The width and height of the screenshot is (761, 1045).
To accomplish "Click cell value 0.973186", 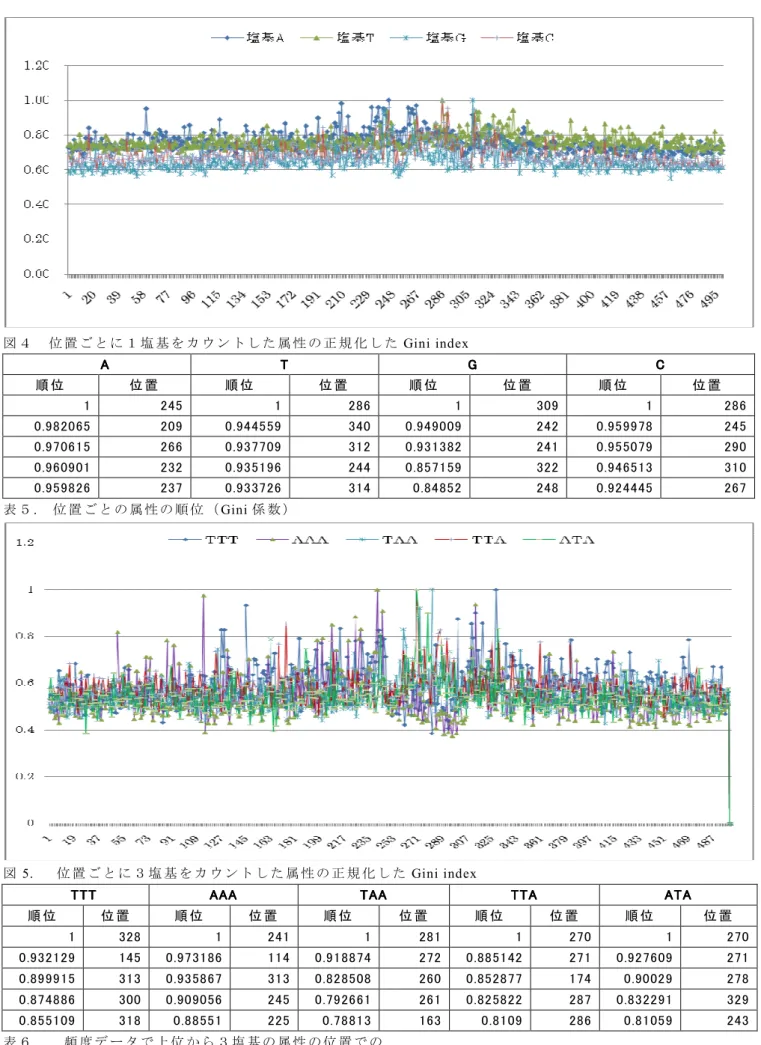I will click(194, 958).
